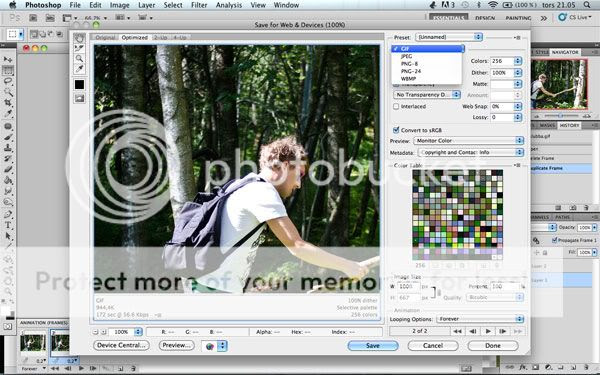Select the Quick Selection tool in toolbox
The width and height of the screenshot is (600, 375).
tap(8, 92)
